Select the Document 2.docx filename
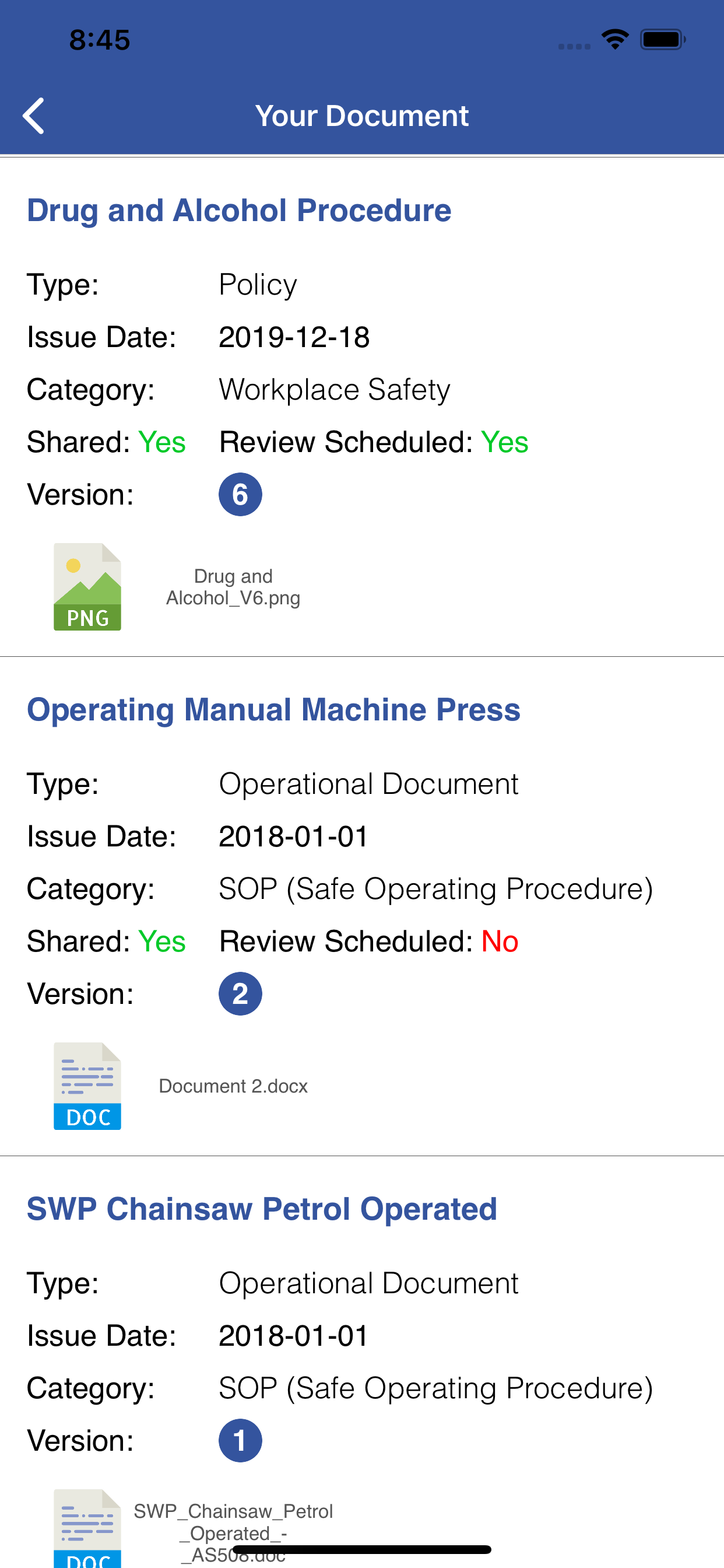Image resolution: width=724 pixels, height=1568 pixels. pos(233,1086)
